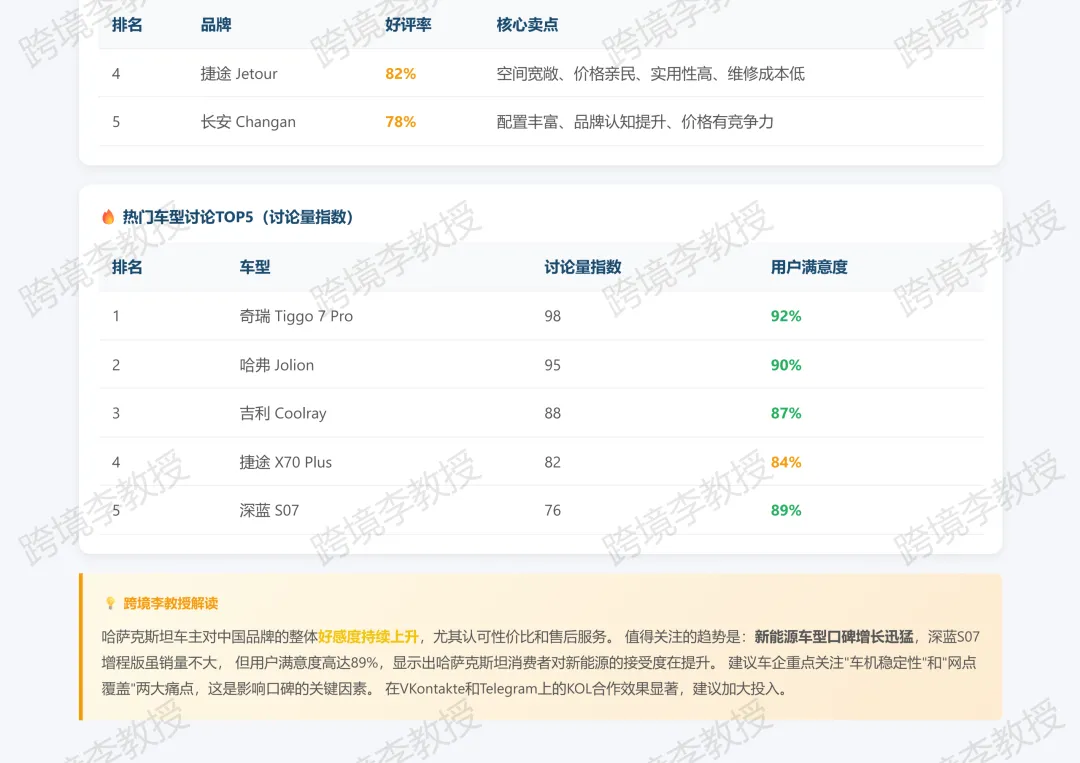
Task: Click discussion index 88 for Coolray
Action: (552, 413)
